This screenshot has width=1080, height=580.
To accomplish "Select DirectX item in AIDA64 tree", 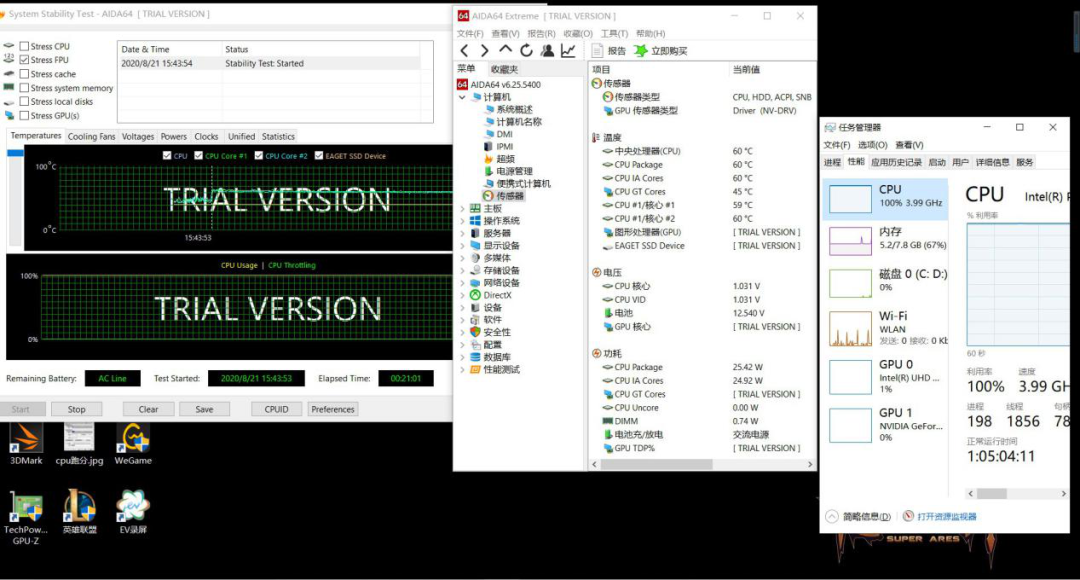I will tap(491, 296).
